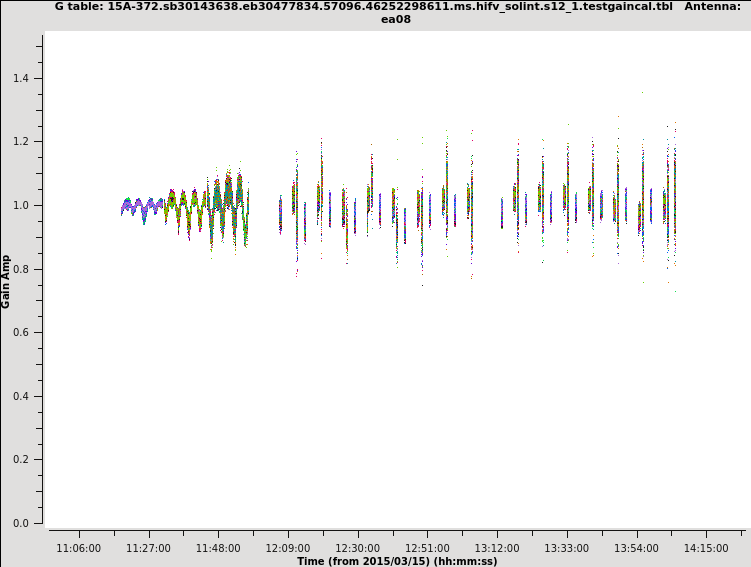Select the 12:30:00 x-axis tick label
The image size is (751, 567).
click(358, 548)
